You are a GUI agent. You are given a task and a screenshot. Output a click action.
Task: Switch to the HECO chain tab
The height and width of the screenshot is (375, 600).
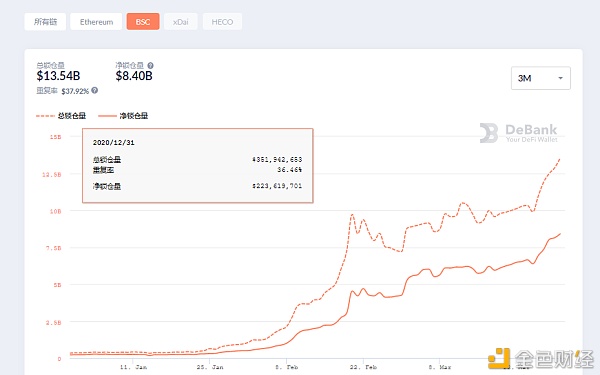222,22
